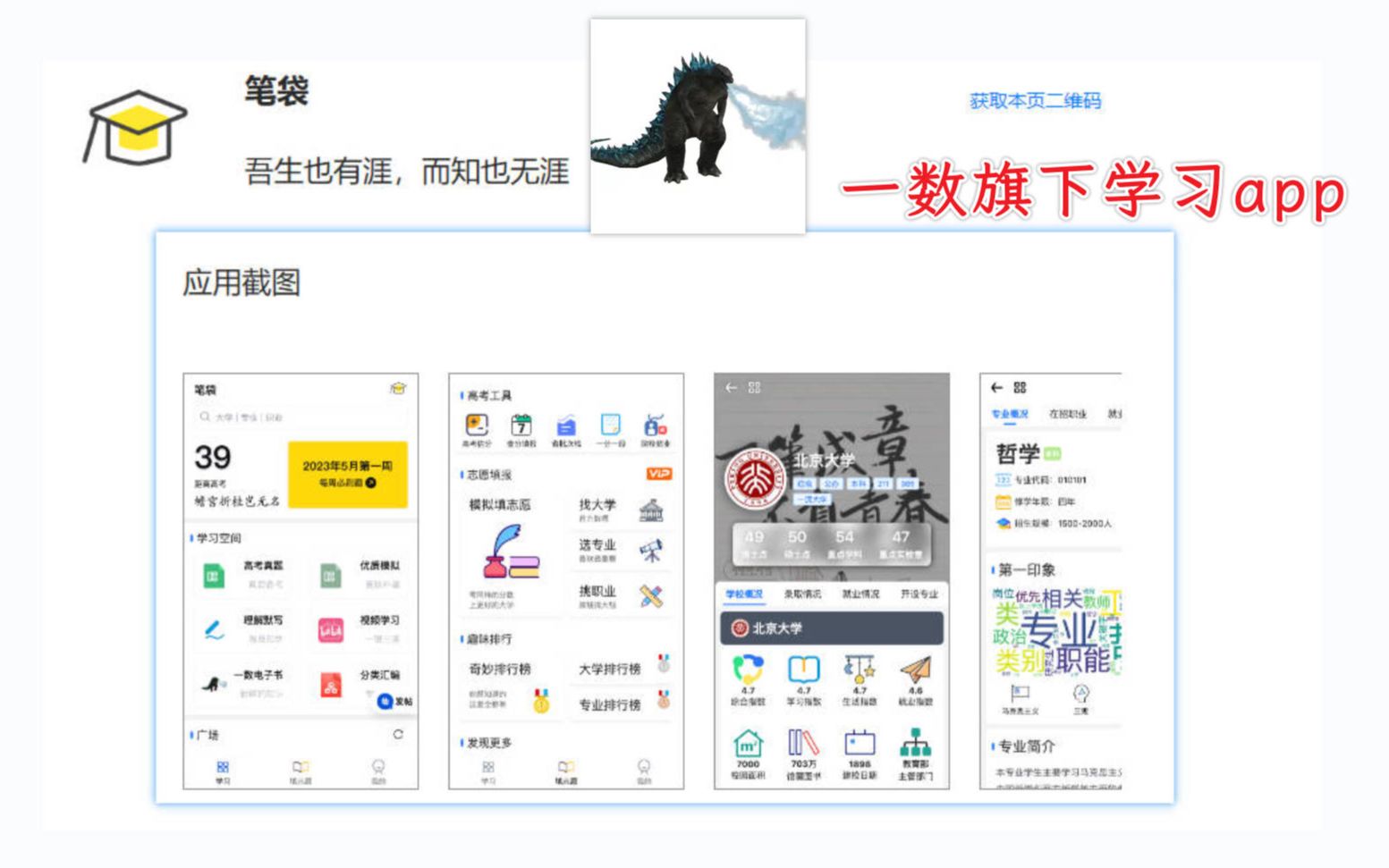
Task: Select the profile tab at the first screenshot's bottom
Action: click(x=378, y=772)
